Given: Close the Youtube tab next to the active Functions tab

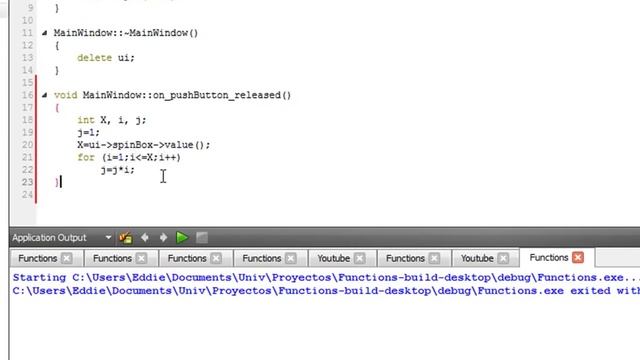Looking at the screenshot, I should point(503,258).
